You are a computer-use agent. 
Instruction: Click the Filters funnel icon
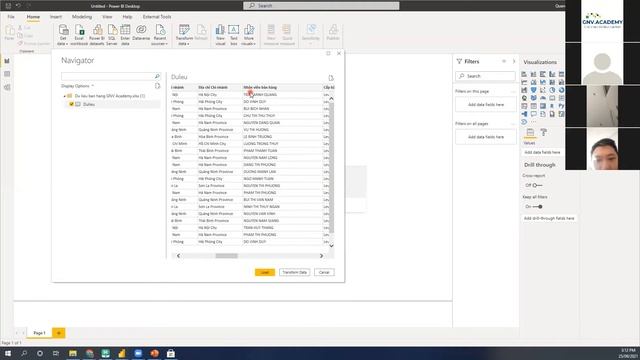click(x=459, y=62)
